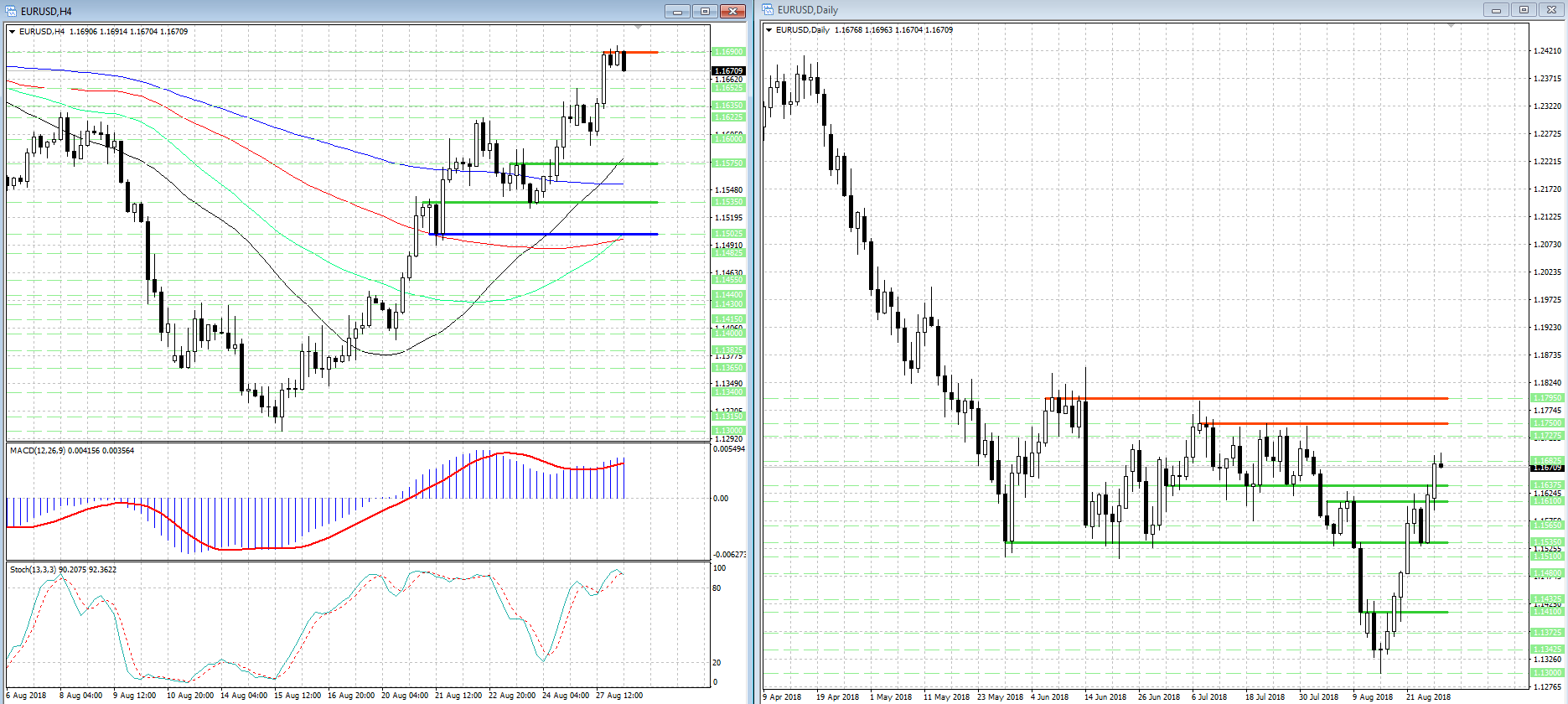Expand the arrow beside the EURUSD,H4 chart label
The height and width of the screenshot is (704, 1568).
[12, 32]
